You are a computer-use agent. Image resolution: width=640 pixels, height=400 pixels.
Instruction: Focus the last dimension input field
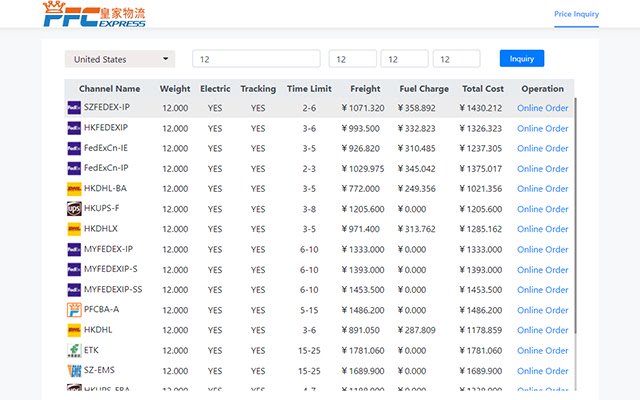(x=456, y=59)
